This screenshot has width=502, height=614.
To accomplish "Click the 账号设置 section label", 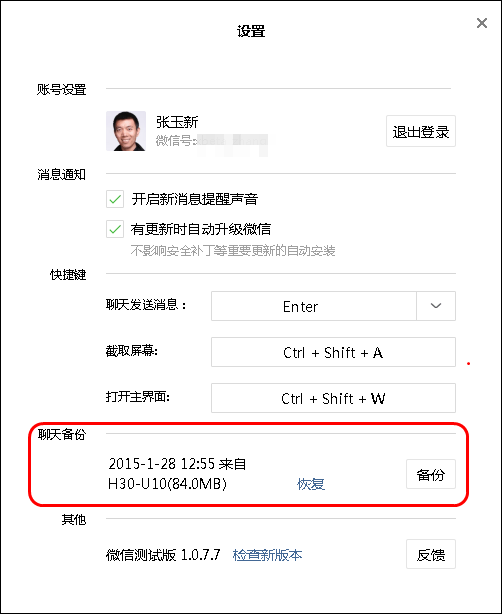I will coord(62,89).
